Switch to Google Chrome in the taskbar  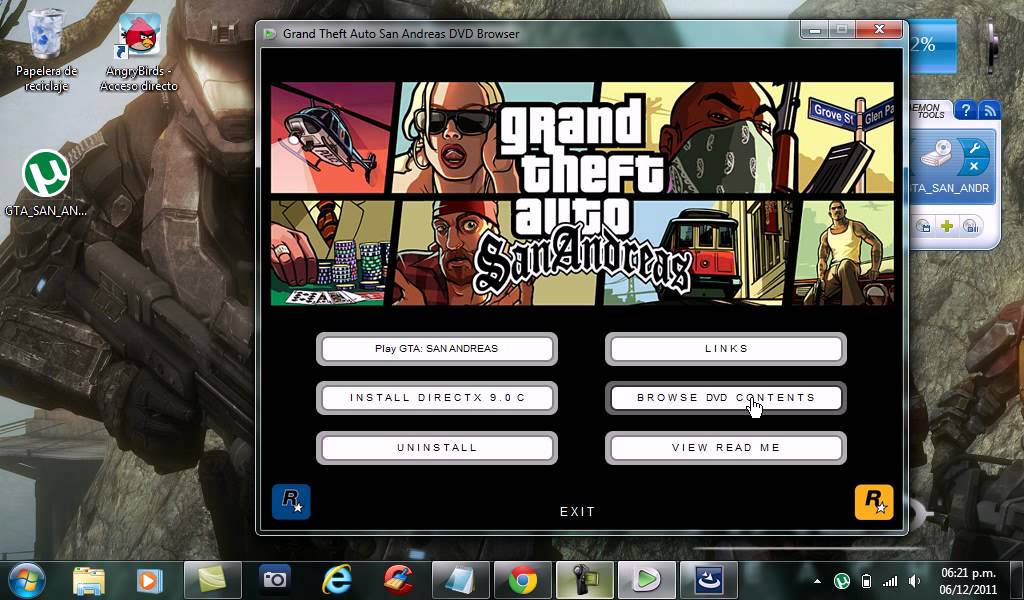click(x=522, y=580)
